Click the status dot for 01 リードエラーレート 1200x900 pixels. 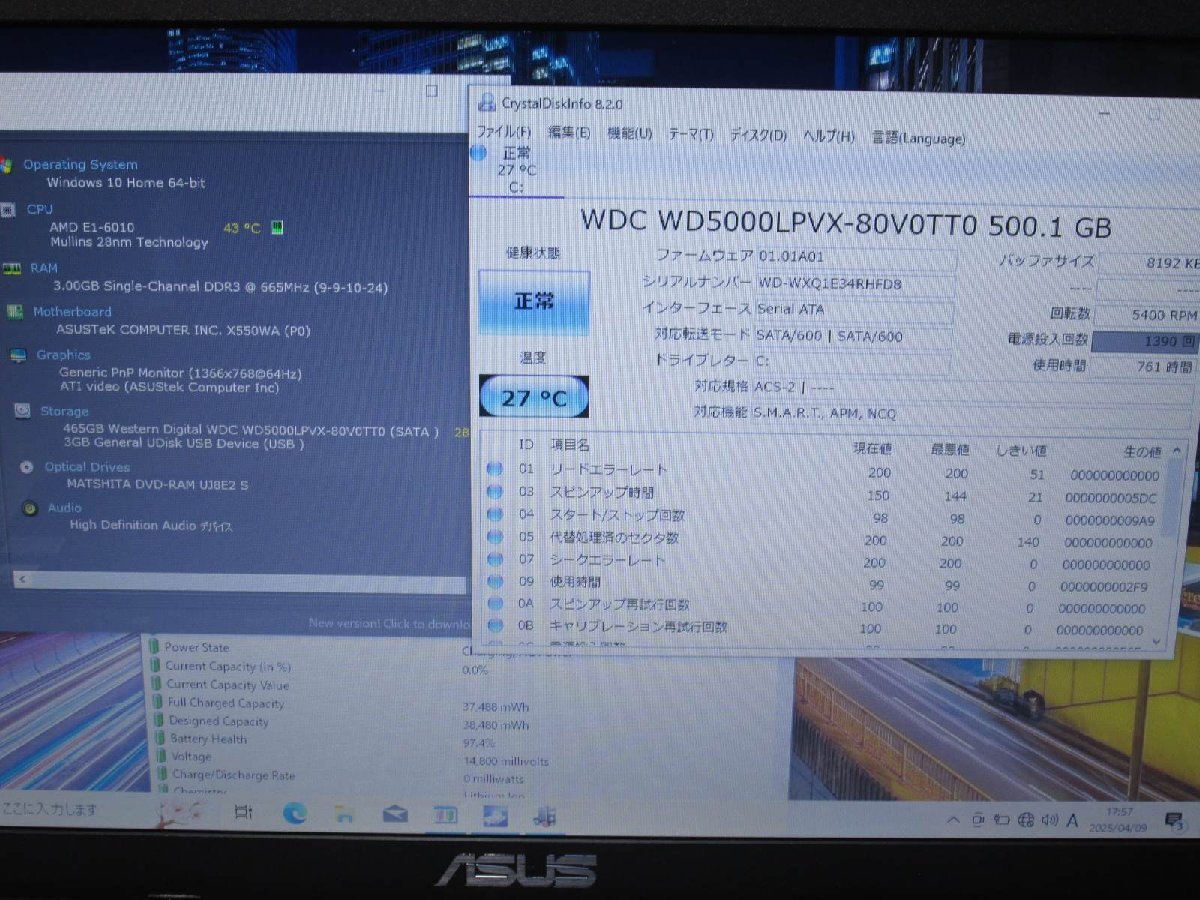(494, 469)
